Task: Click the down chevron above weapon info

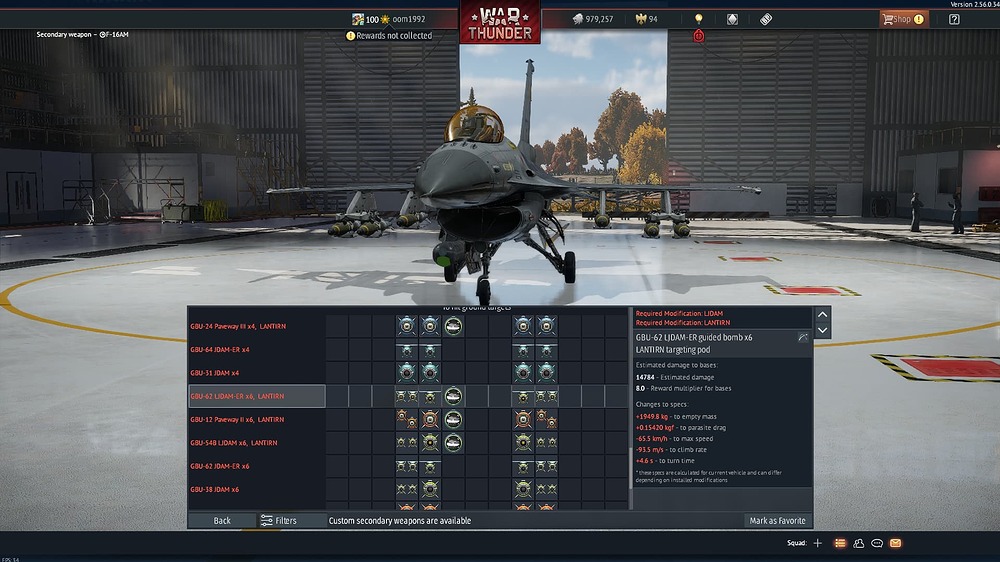Action: (822, 330)
